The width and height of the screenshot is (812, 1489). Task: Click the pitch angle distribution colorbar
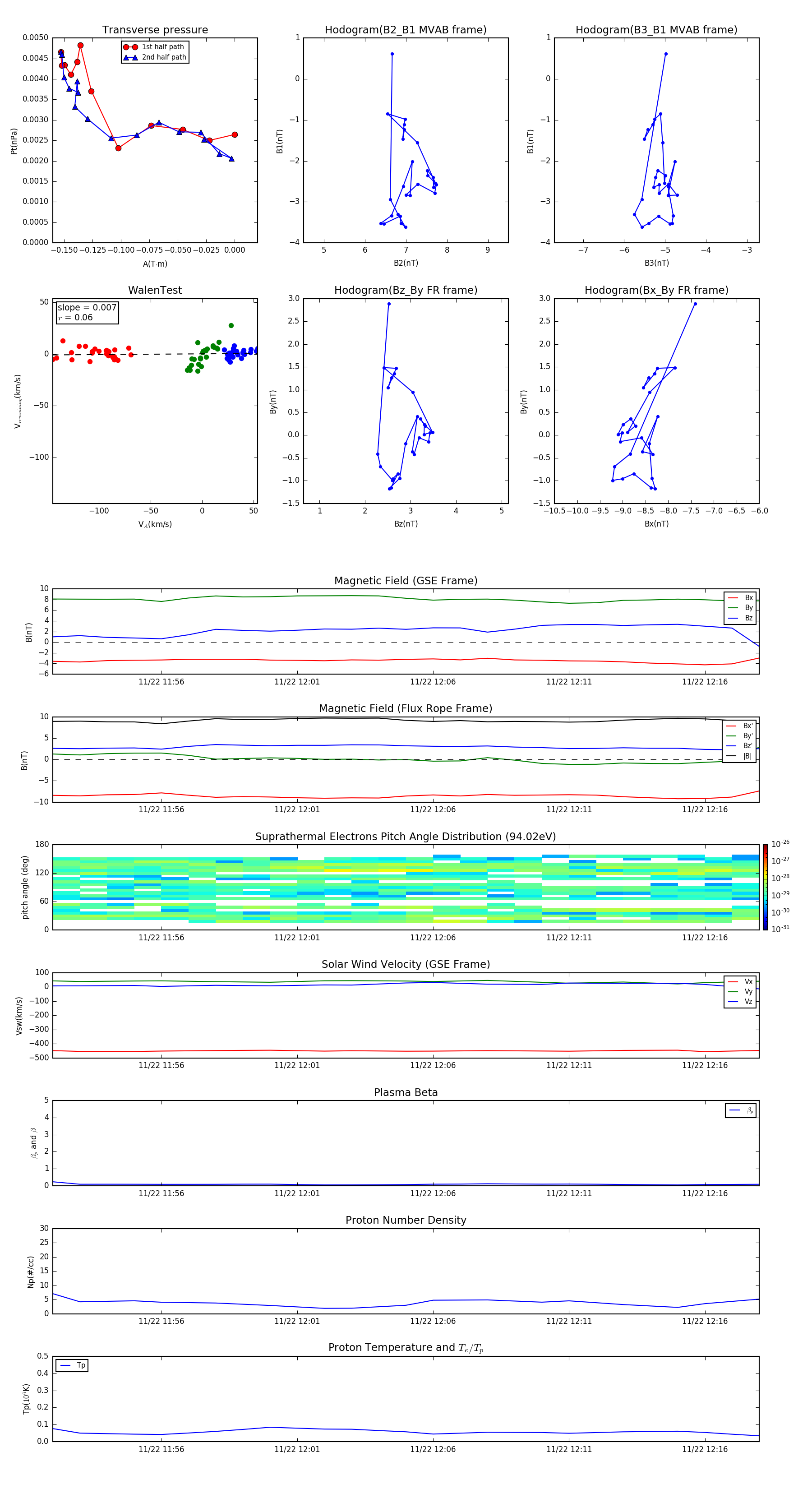765,887
